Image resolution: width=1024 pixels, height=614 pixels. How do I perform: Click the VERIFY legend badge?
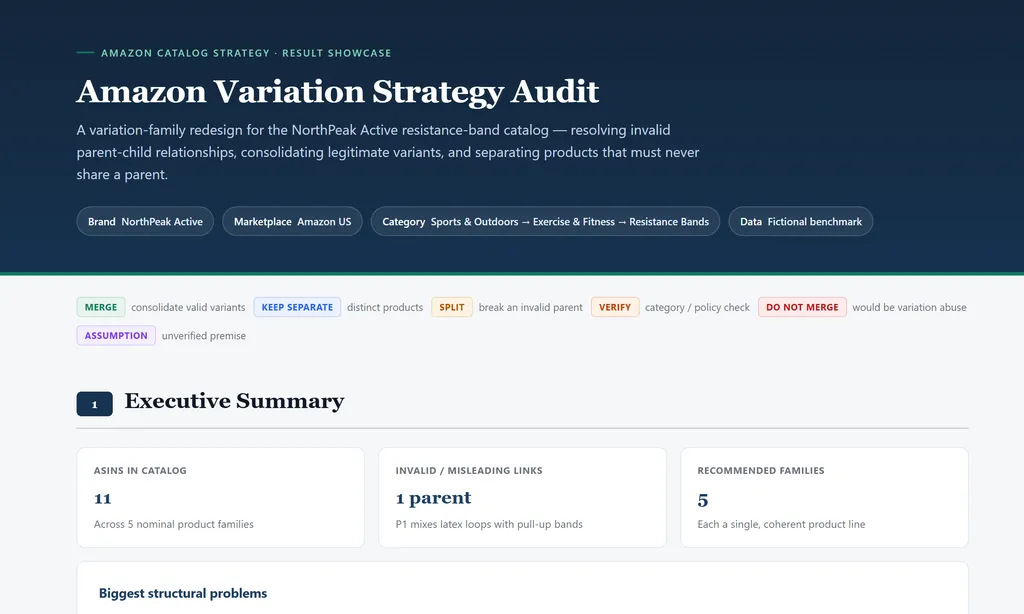click(615, 307)
